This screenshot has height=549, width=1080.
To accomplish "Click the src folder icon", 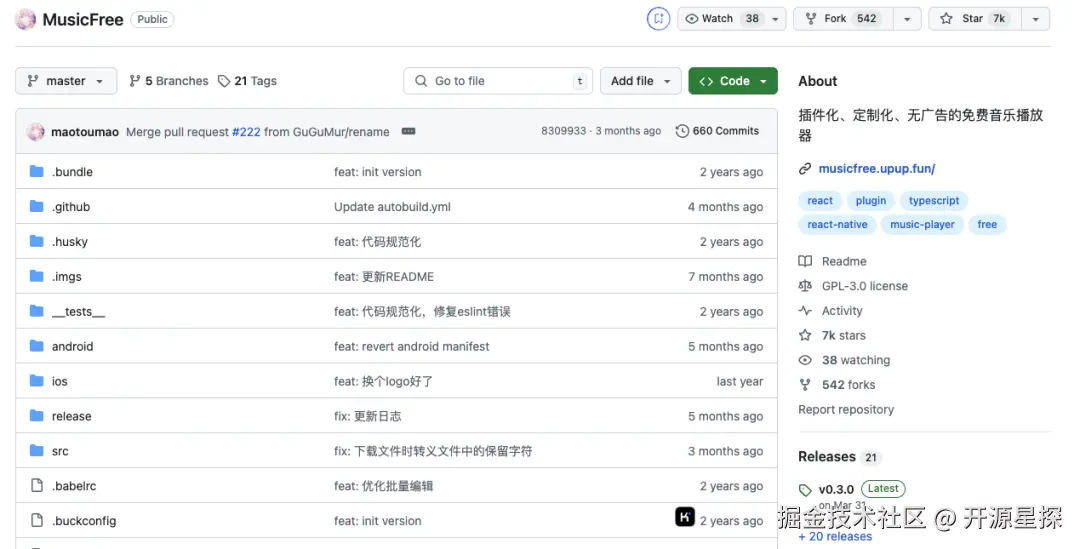I will click(x=37, y=451).
